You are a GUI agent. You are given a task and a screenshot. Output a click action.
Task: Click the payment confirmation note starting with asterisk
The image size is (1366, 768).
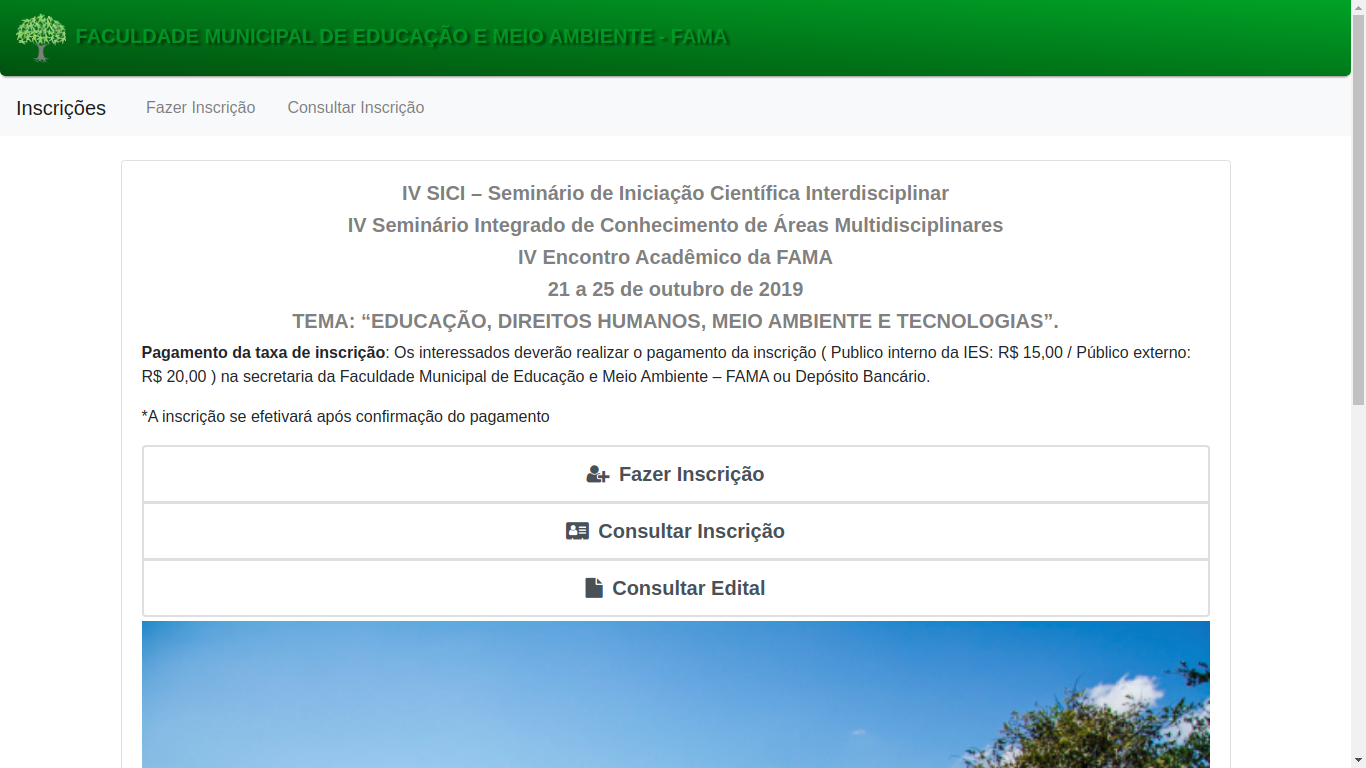point(345,417)
